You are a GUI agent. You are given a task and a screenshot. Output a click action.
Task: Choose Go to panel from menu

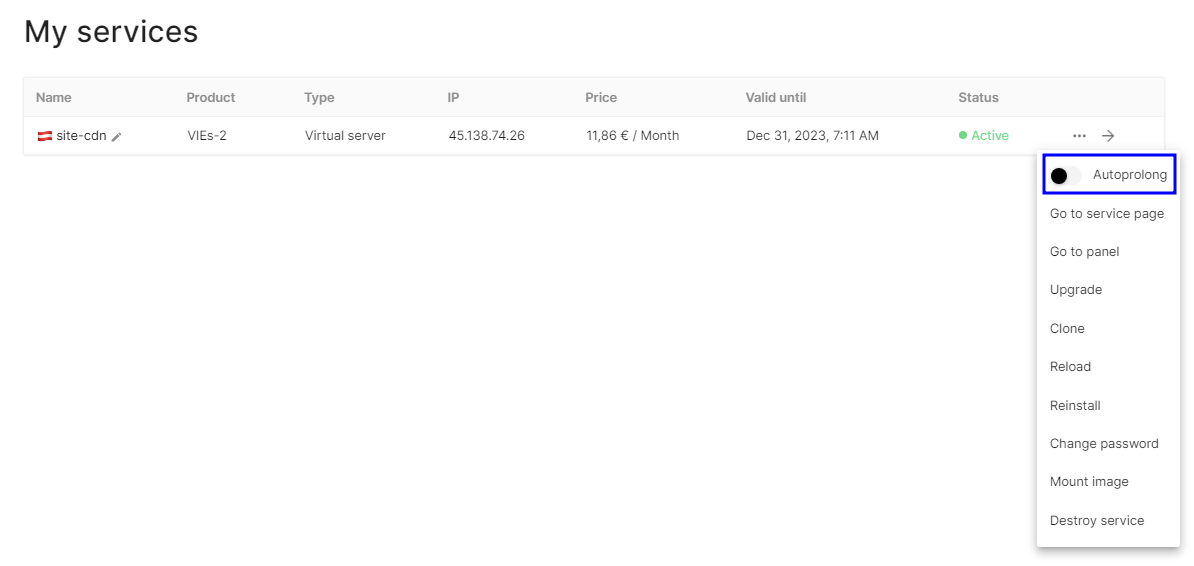(1084, 251)
